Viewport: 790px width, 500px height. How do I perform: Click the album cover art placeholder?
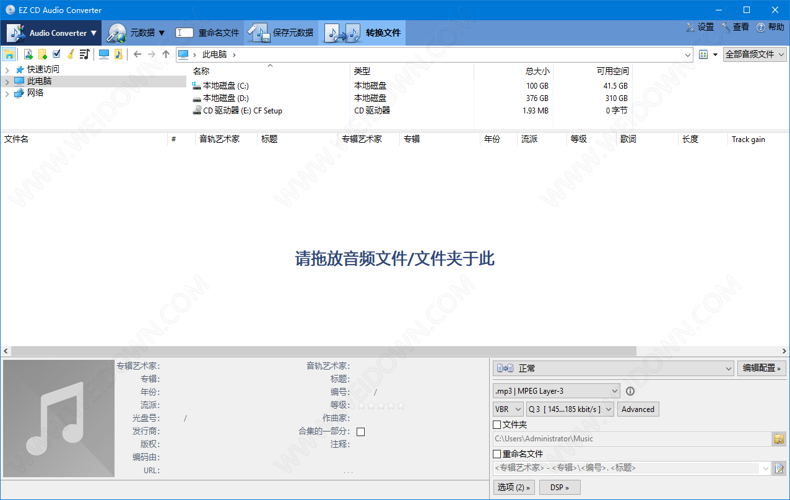(59, 418)
